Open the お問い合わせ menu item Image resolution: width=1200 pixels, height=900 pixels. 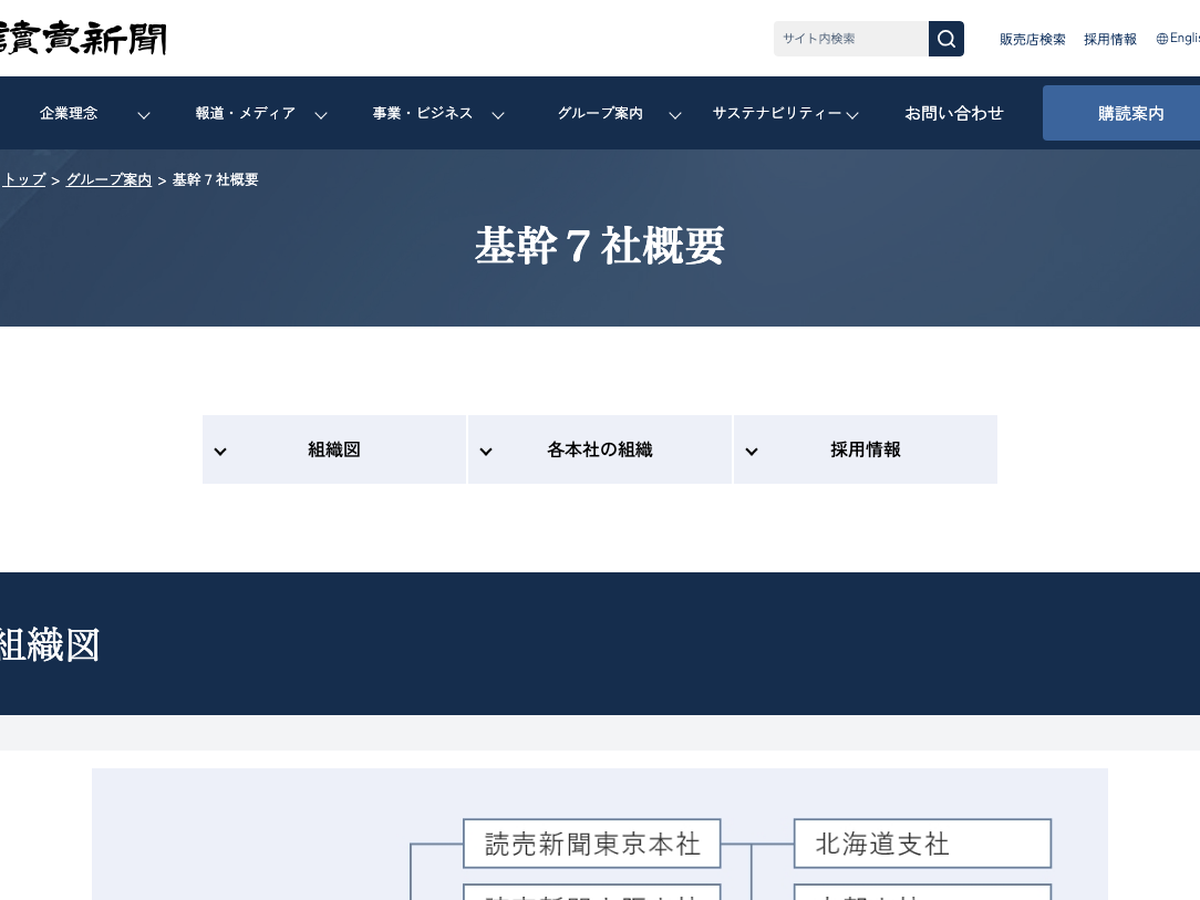(954, 114)
